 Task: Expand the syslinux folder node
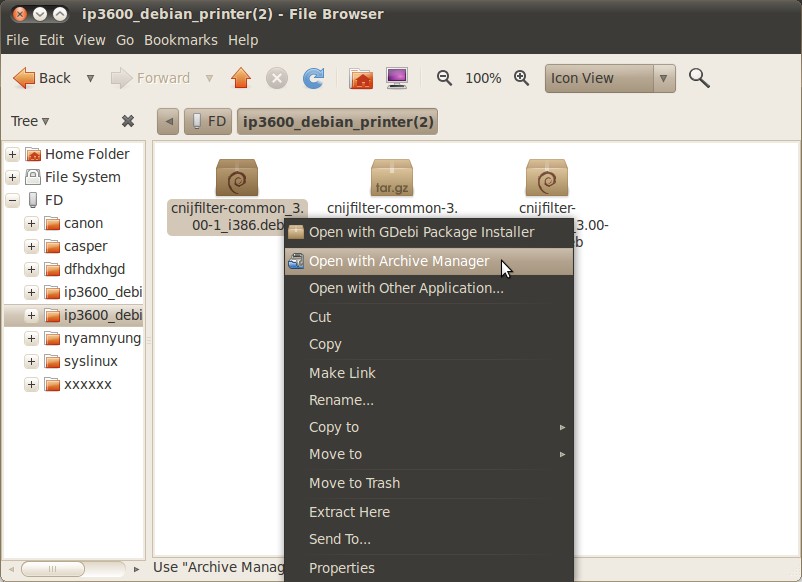click(x=31, y=362)
